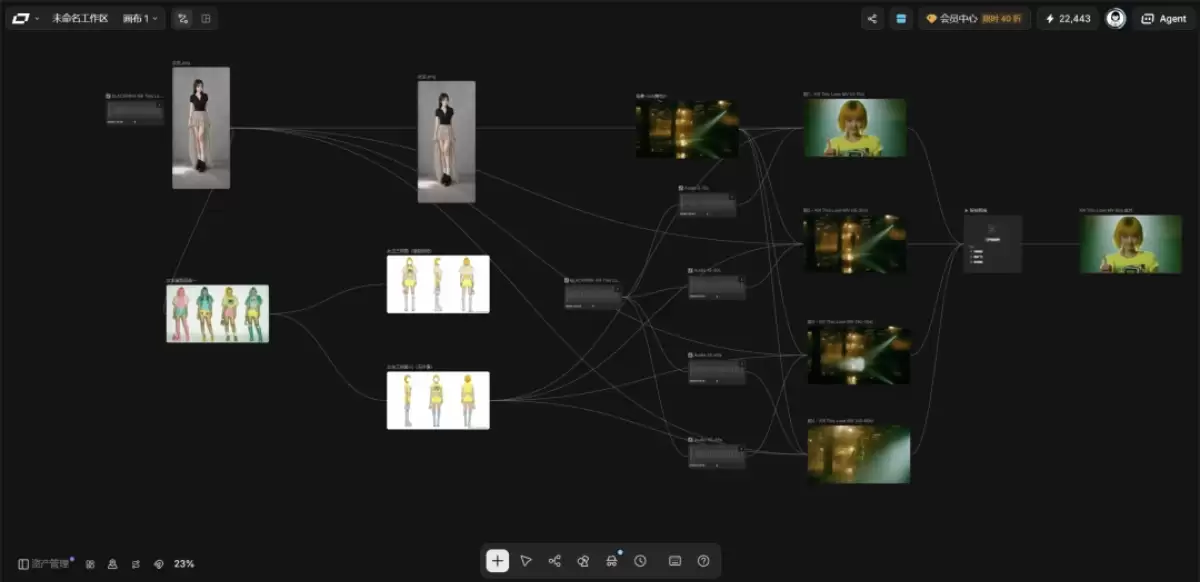This screenshot has width=1200, height=582.
Task: Select the third Audio node
Action: [717, 371]
